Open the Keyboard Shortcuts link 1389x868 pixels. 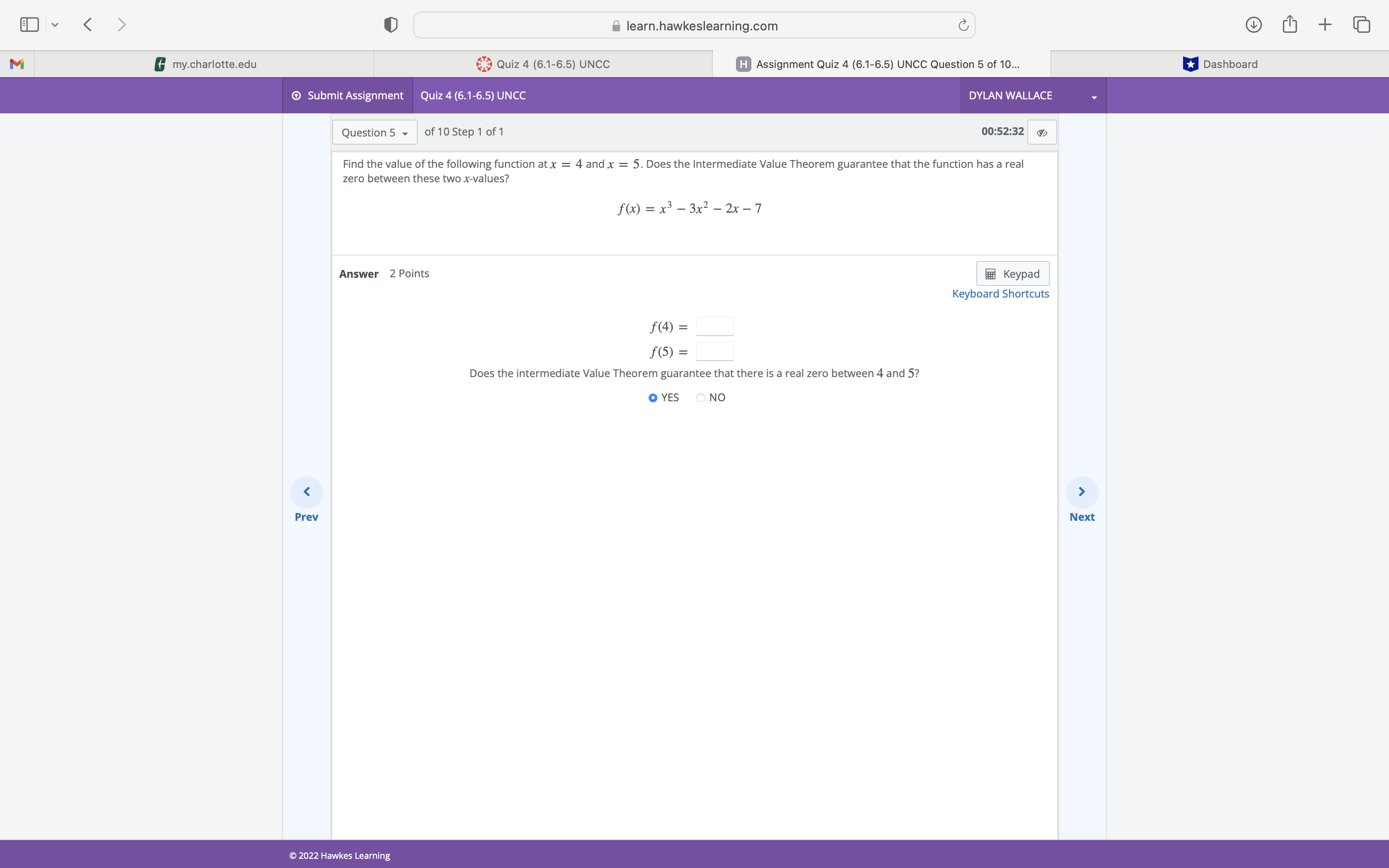tap(1000, 294)
